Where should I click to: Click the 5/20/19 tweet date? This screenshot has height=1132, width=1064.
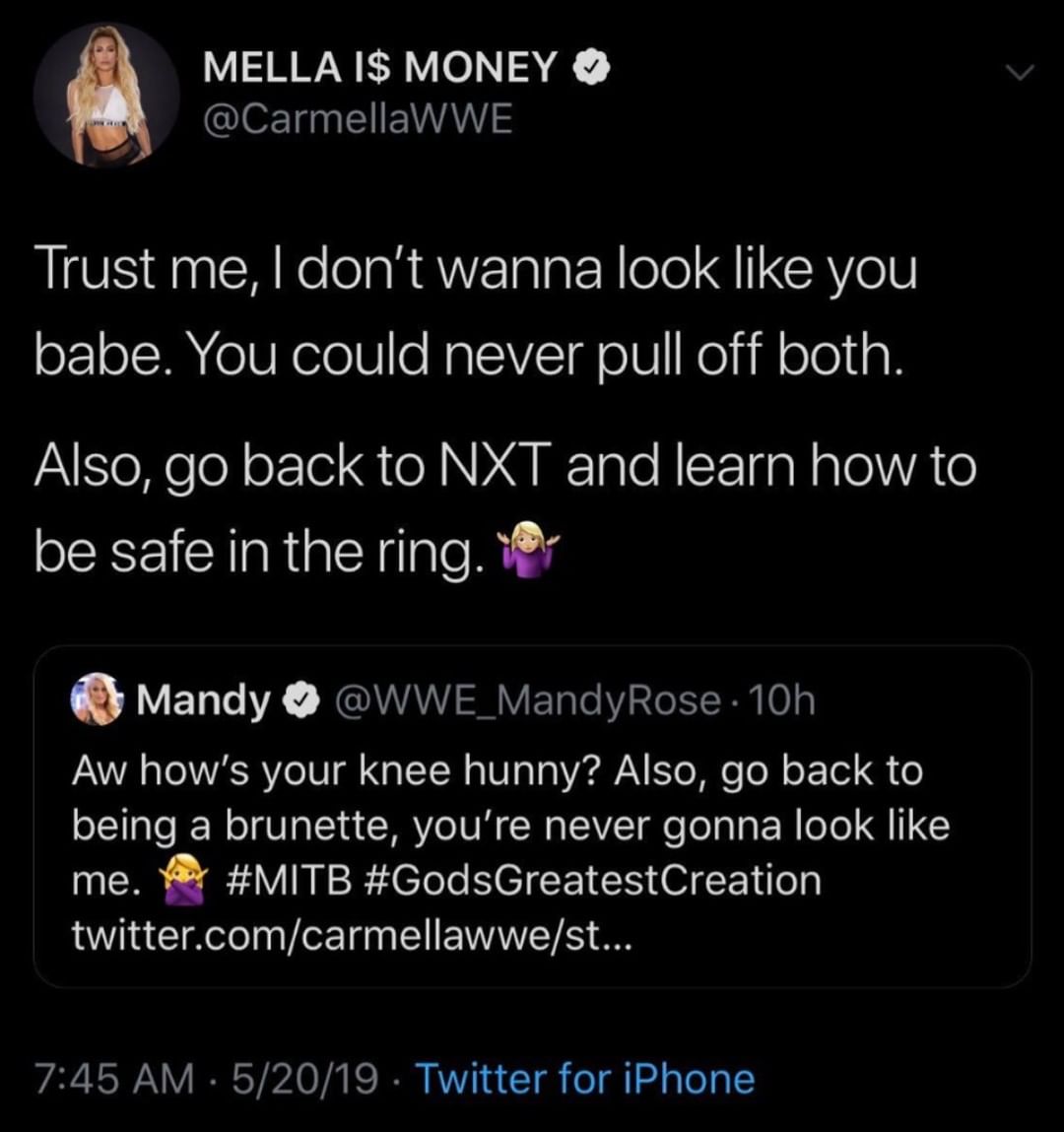click(304, 1079)
